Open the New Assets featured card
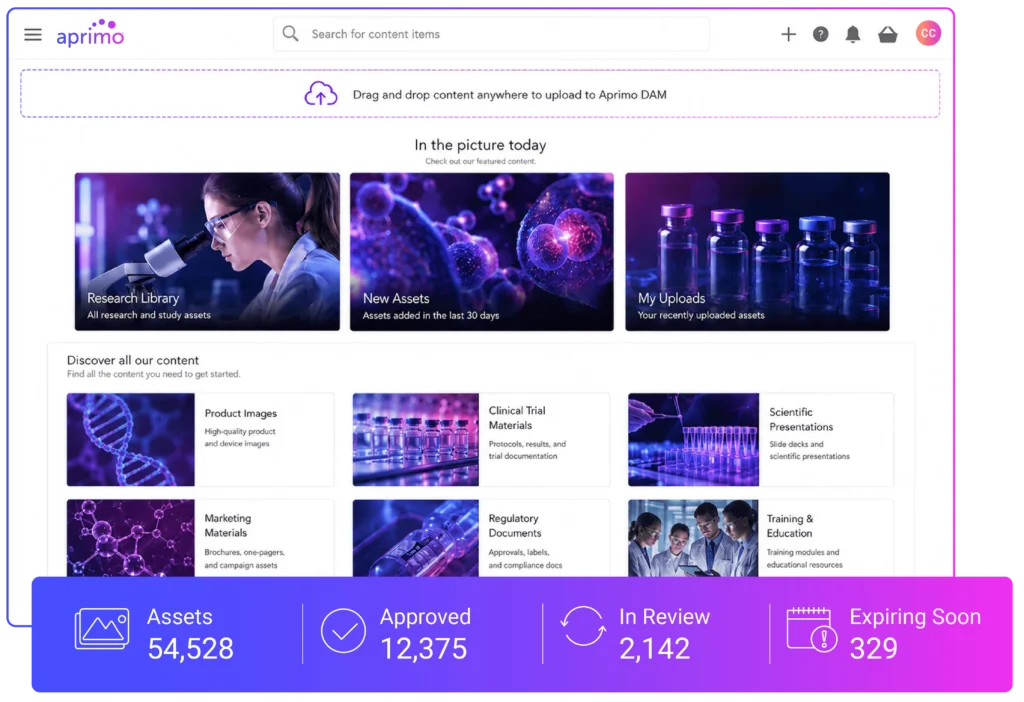 (481, 251)
